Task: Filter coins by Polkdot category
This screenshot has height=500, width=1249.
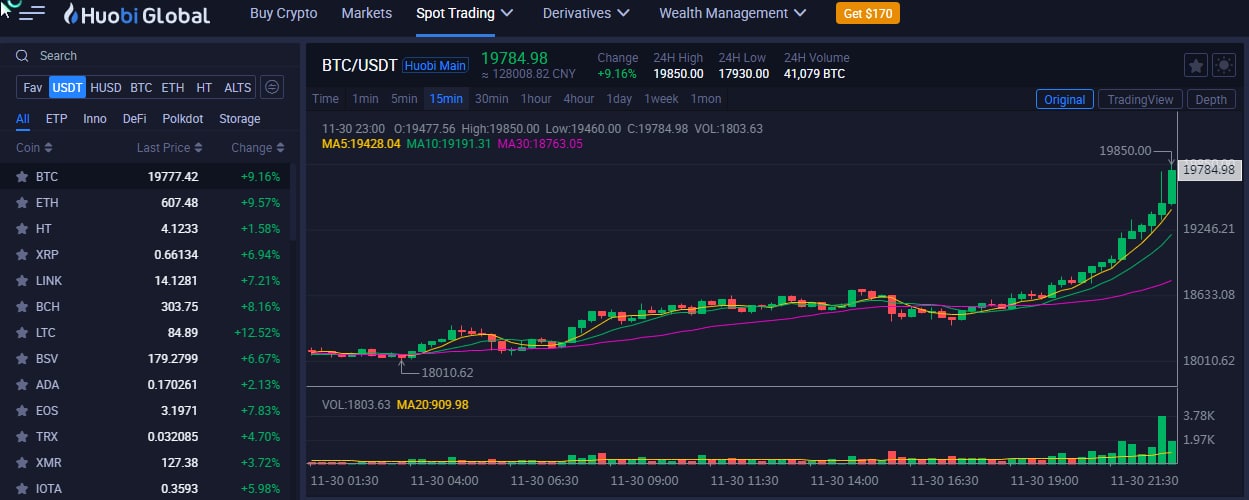Action: point(183,119)
